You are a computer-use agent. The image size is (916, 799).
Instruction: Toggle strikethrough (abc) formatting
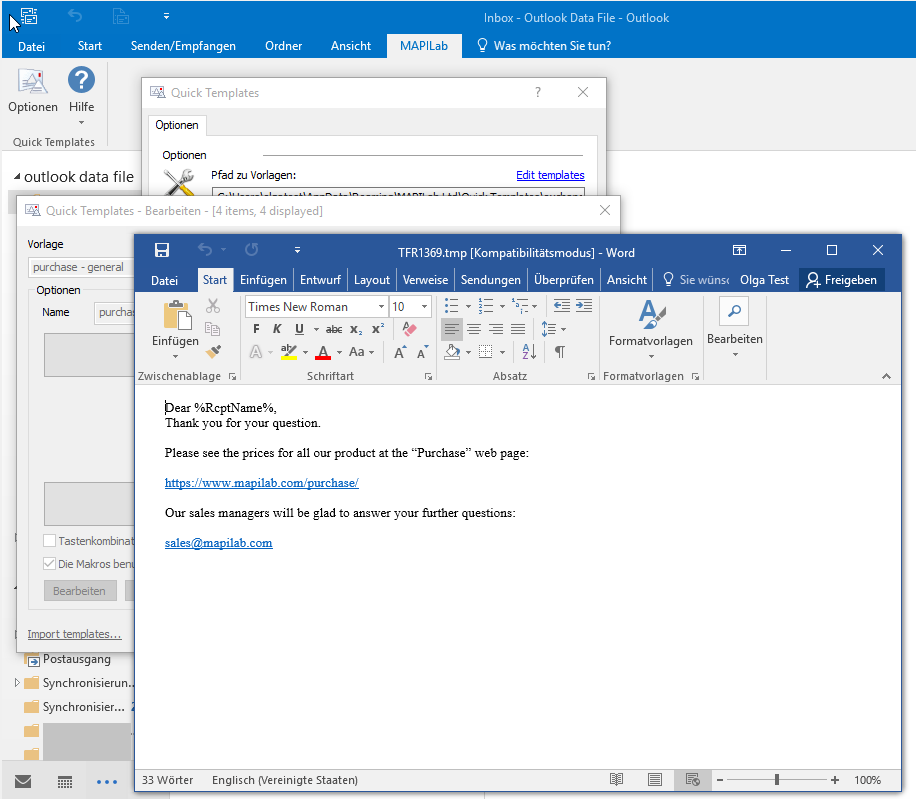click(x=334, y=329)
